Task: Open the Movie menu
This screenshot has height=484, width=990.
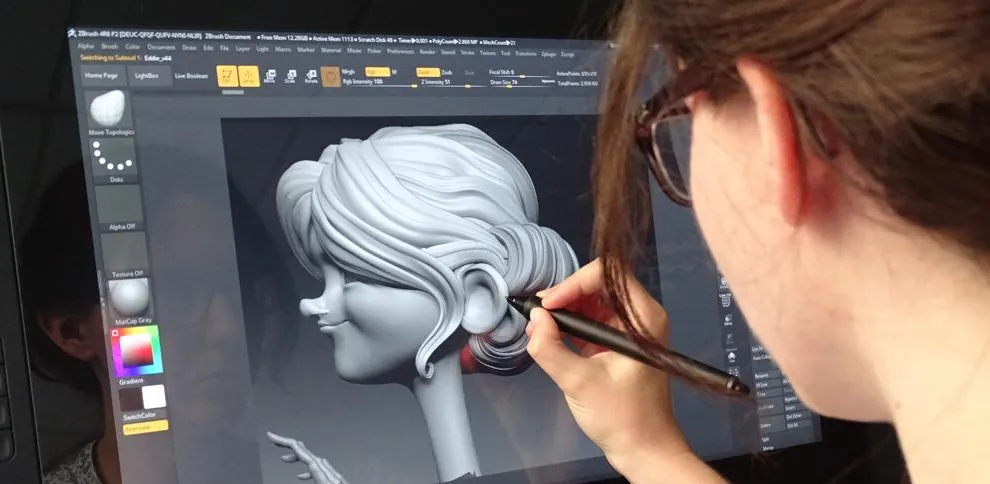Action: tap(354, 50)
